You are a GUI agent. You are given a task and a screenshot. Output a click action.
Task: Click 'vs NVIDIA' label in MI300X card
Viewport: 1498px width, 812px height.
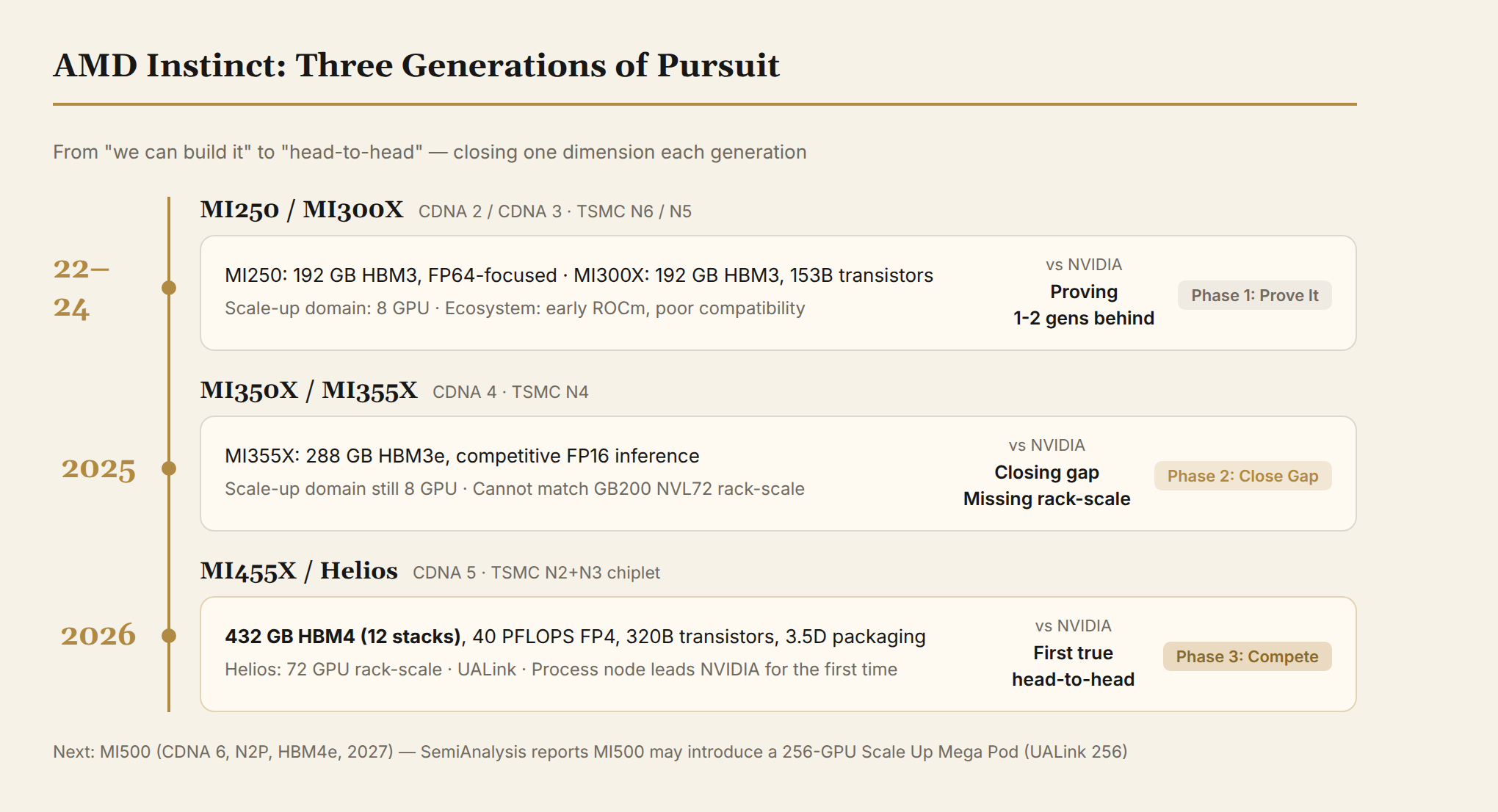coord(1084,265)
